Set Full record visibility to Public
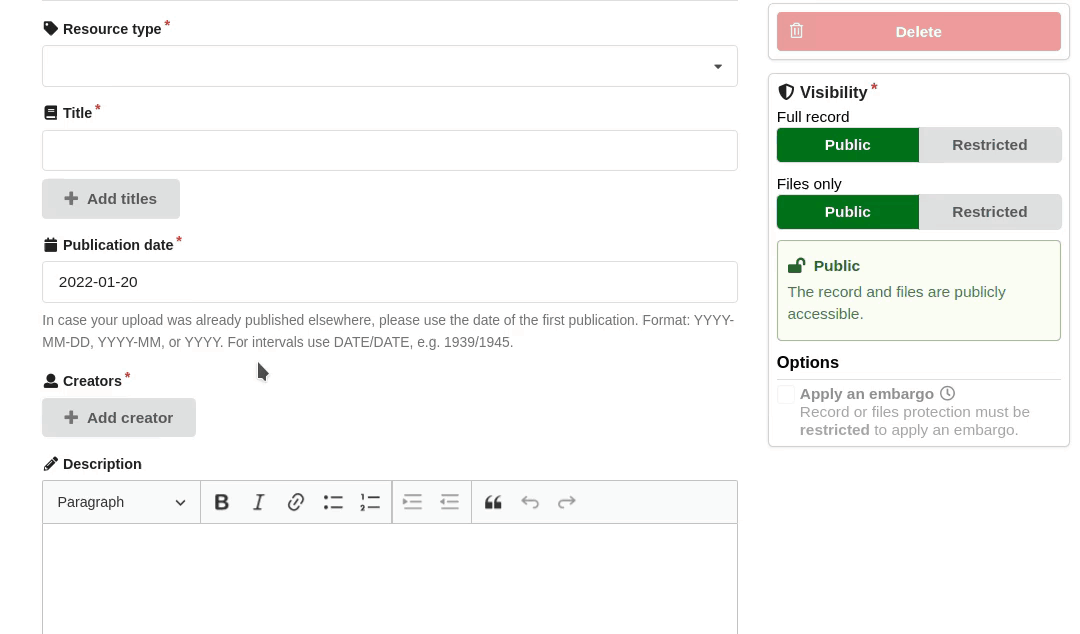1080x634 pixels. click(x=848, y=145)
